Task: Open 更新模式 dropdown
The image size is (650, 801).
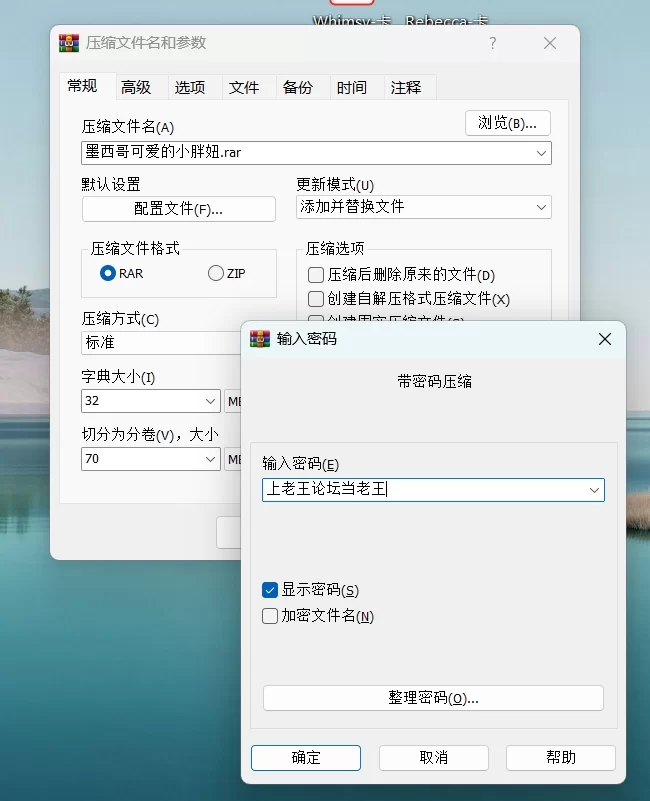Action: click(424, 207)
